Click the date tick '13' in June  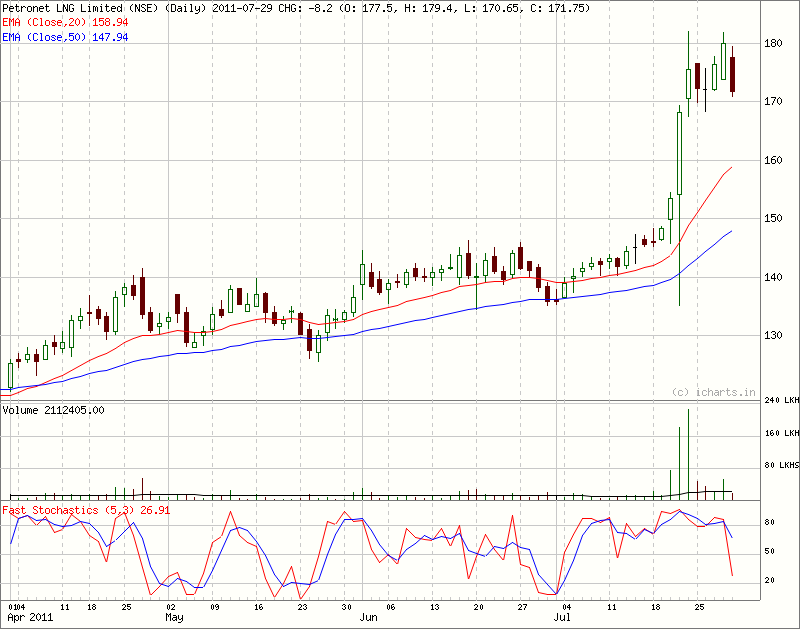[435, 607]
